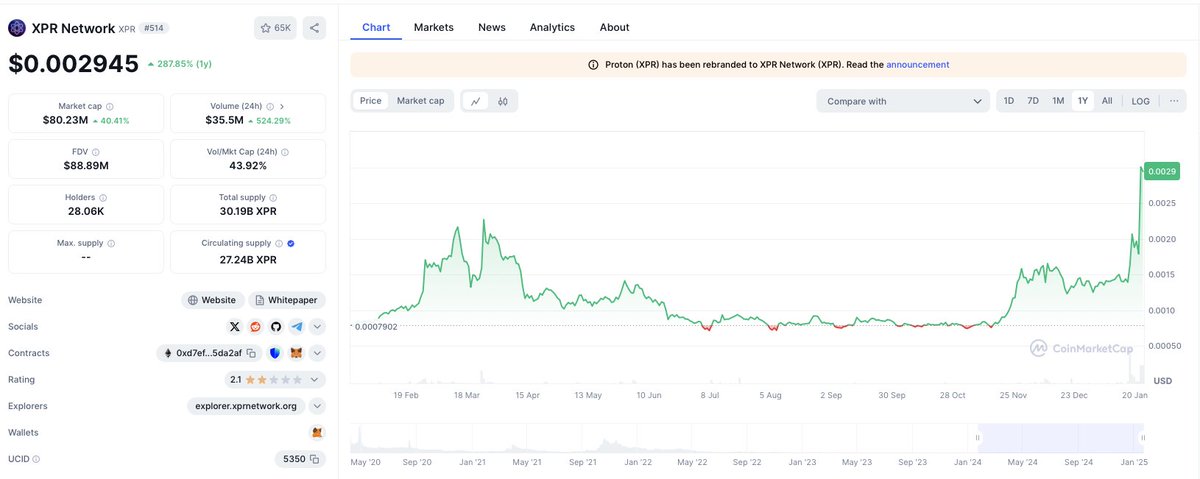Open the News tab

pyautogui.click(x=492, y=27)
